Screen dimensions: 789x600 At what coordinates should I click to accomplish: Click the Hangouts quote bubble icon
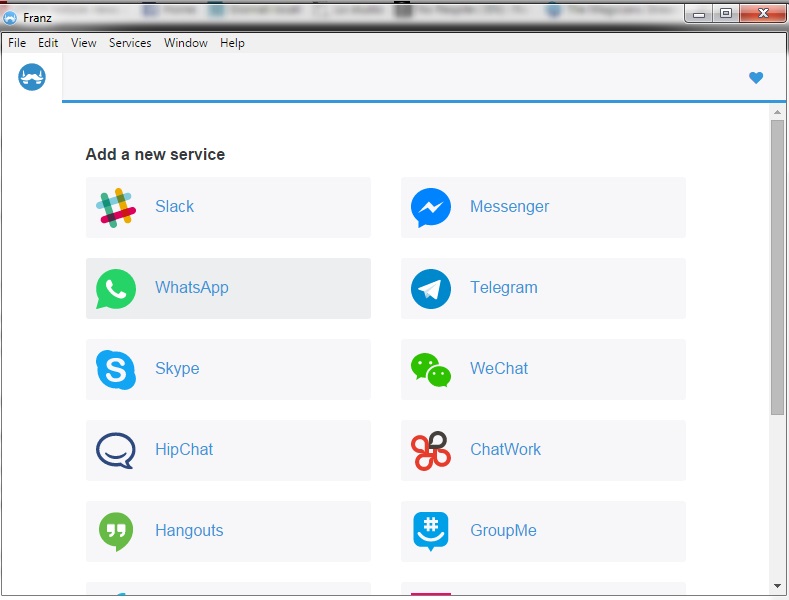coord(116,531)
